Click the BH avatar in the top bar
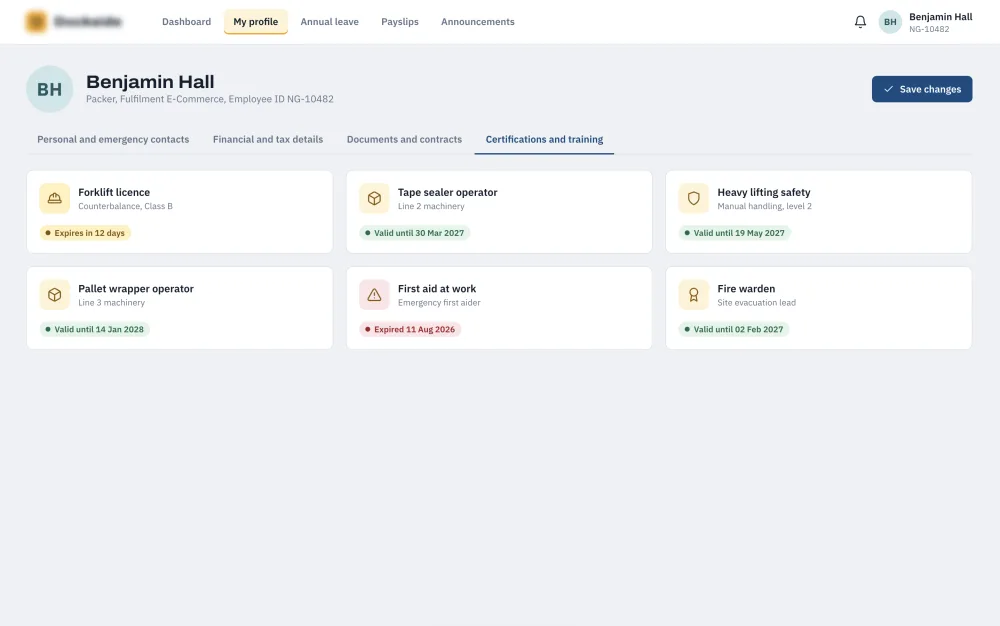This screenshot has width=1000, height=626. [890, 22]
